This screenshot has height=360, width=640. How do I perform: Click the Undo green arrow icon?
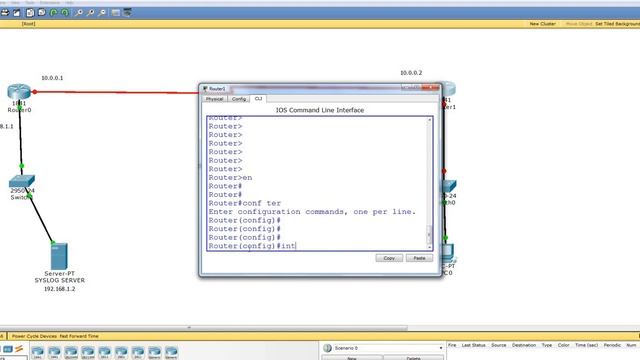click(53, 13)
